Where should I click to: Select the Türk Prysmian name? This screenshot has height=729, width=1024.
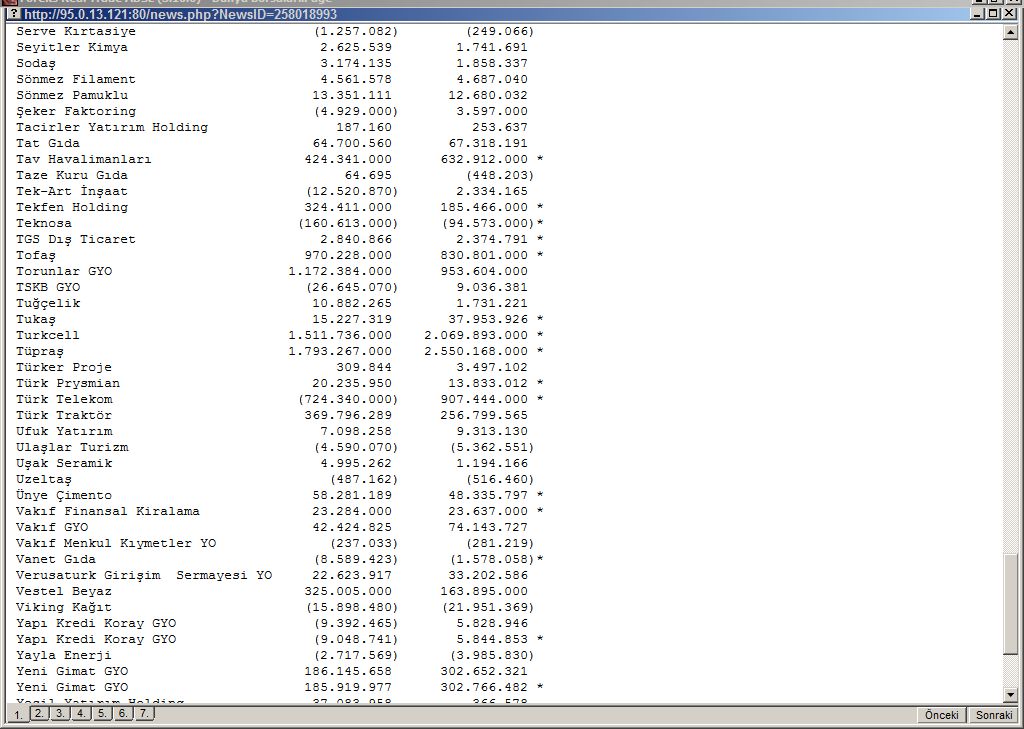click(x=68, y=383)
